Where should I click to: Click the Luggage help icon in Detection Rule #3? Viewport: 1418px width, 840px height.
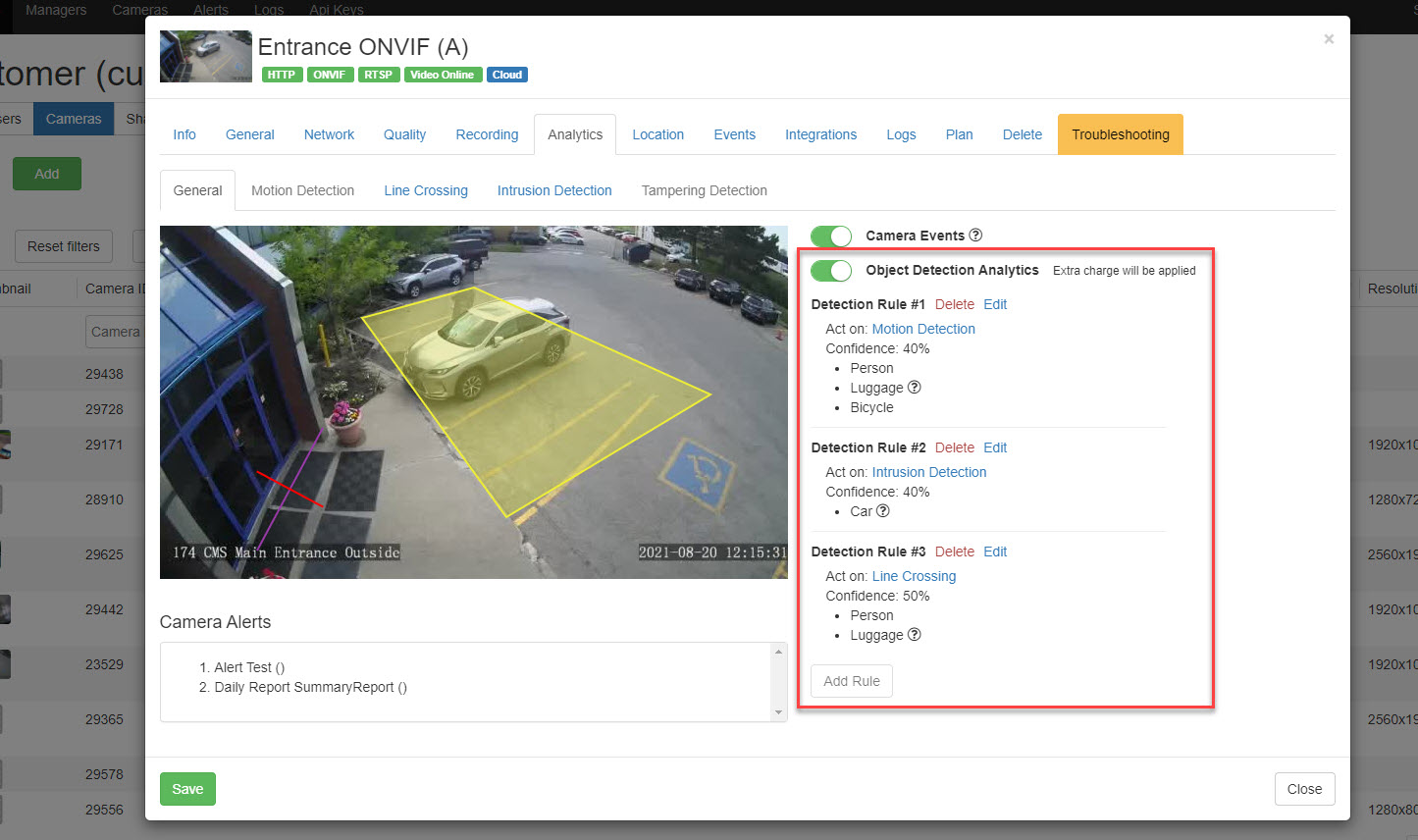[913, 635]
